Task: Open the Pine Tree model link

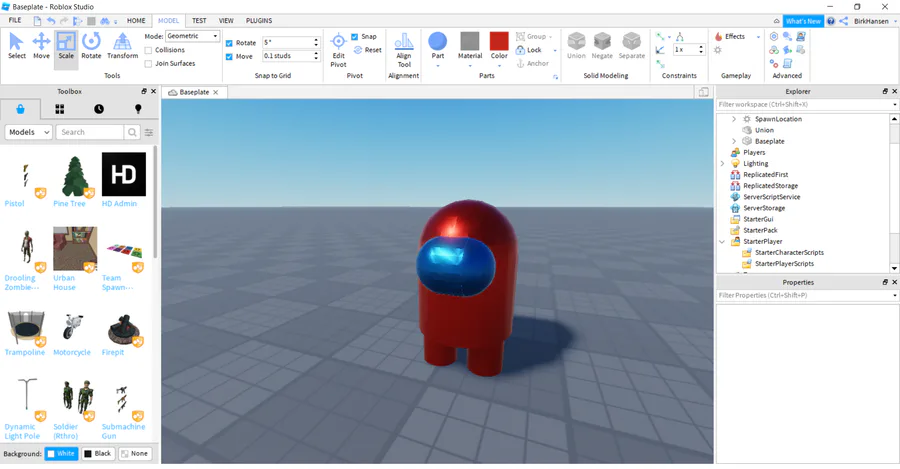Action: [x=69, y=204]
